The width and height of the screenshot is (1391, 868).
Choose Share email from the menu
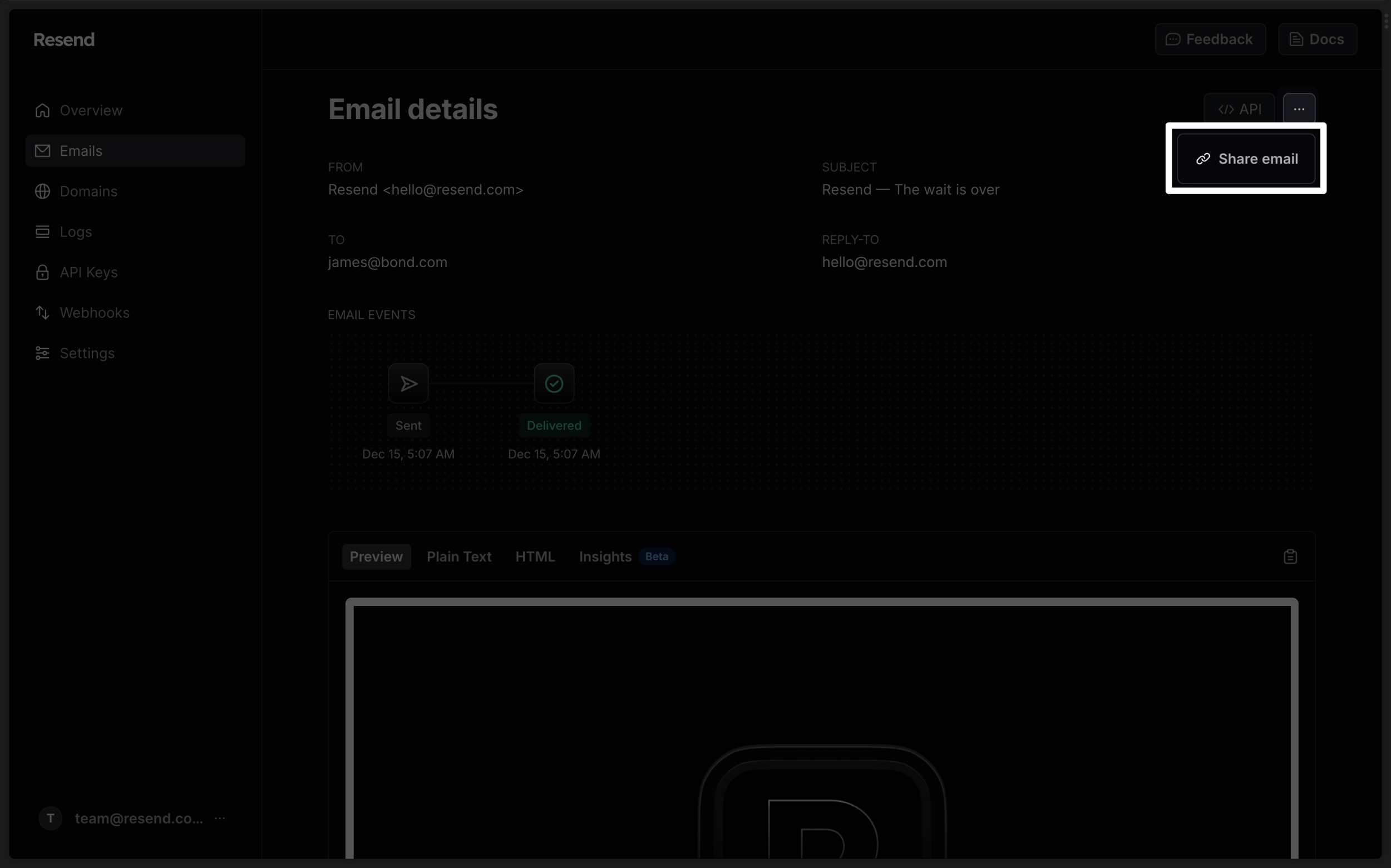tap(1246, 159)
